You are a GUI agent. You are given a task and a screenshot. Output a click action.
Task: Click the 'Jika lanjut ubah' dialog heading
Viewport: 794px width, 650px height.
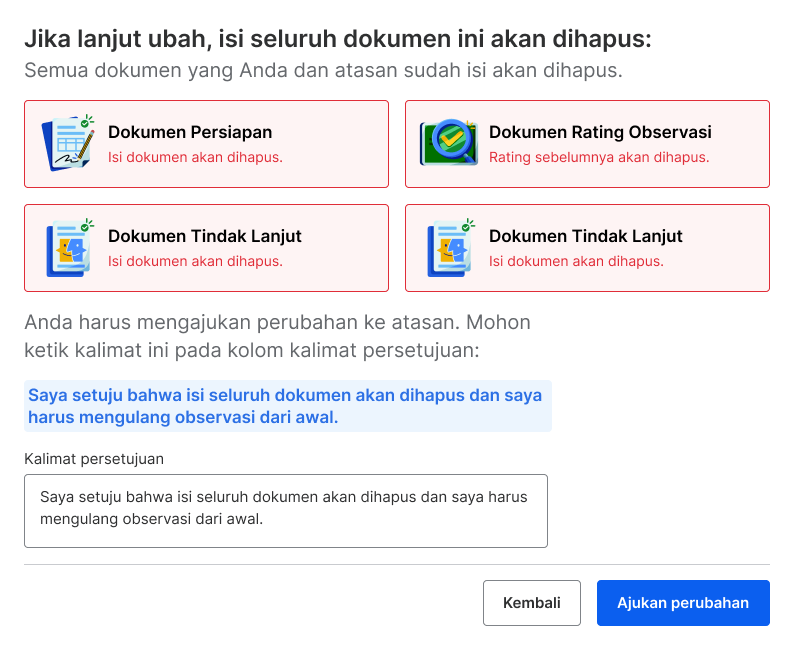(338, 39)
